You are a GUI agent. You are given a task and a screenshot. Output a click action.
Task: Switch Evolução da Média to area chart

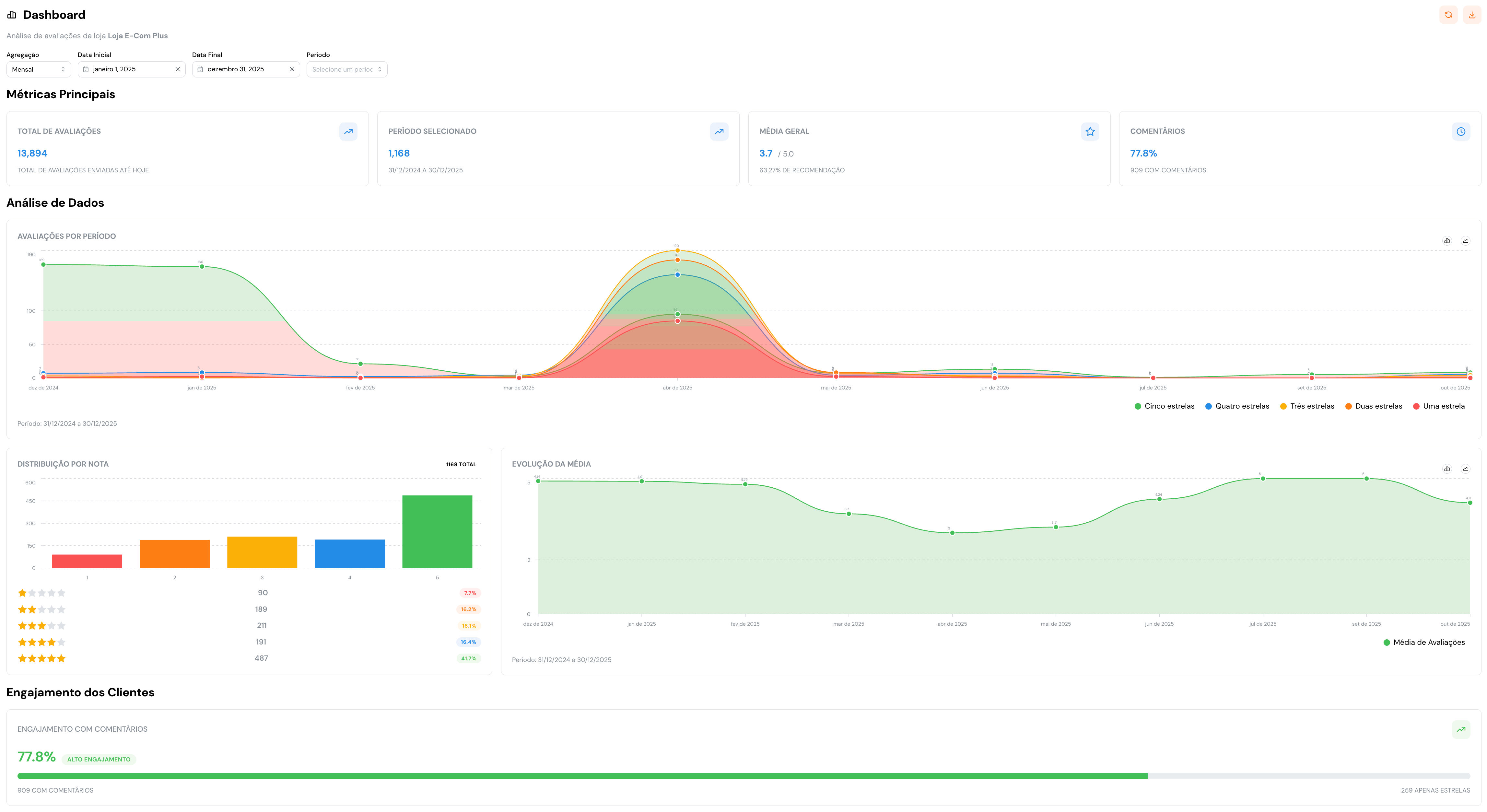[1465, 469]
